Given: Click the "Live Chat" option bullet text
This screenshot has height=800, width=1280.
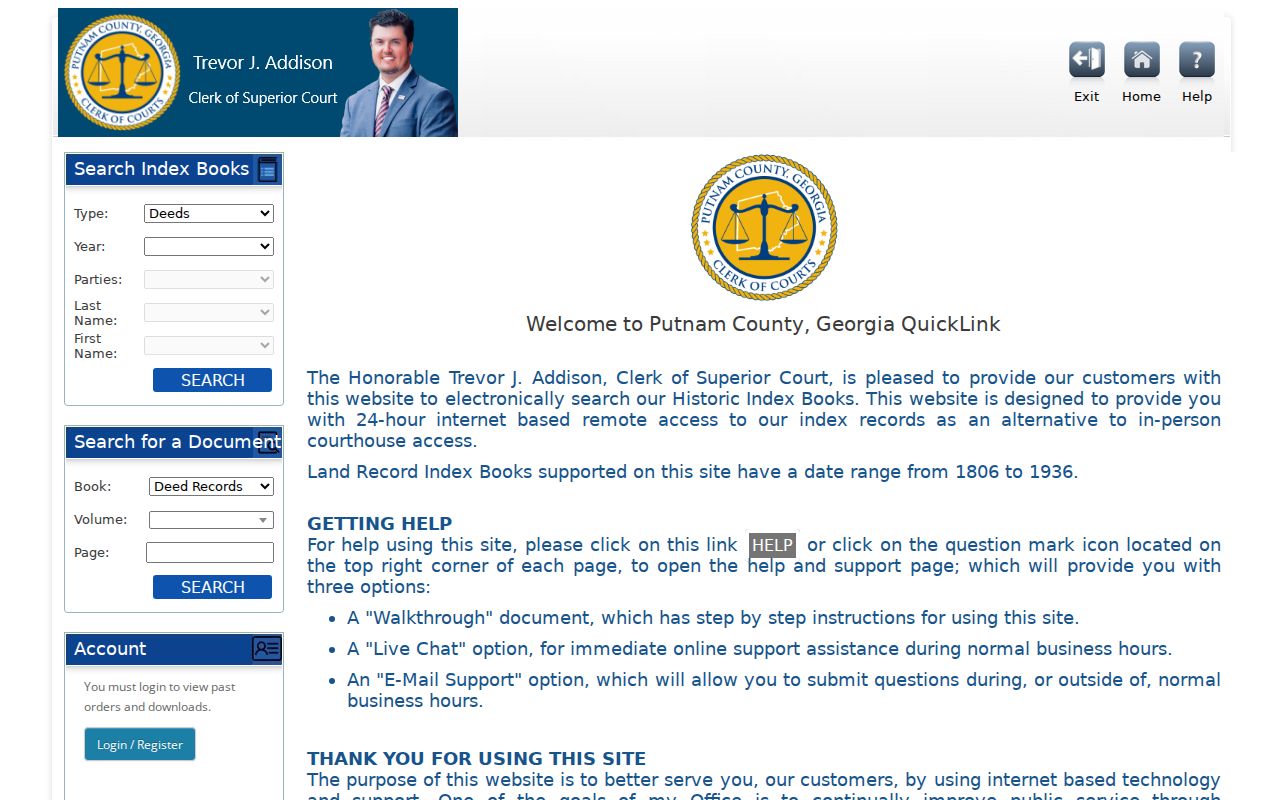Looking at the screenshot, I should coord(759,649).
